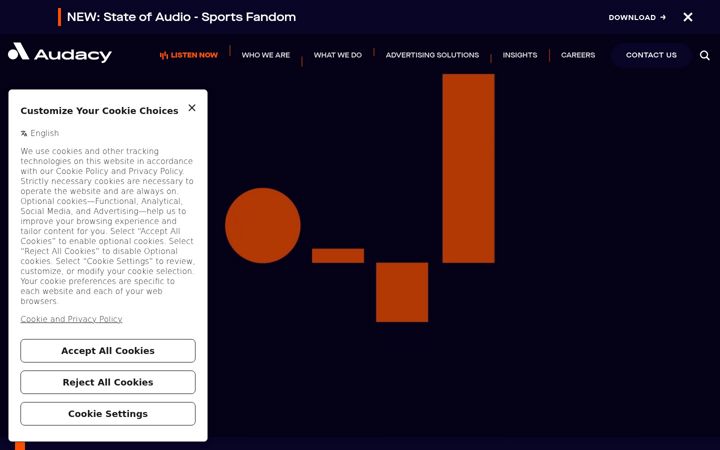Screen dimensions: 720x450
Task: Click Download in the top banner
Action: 637,17
